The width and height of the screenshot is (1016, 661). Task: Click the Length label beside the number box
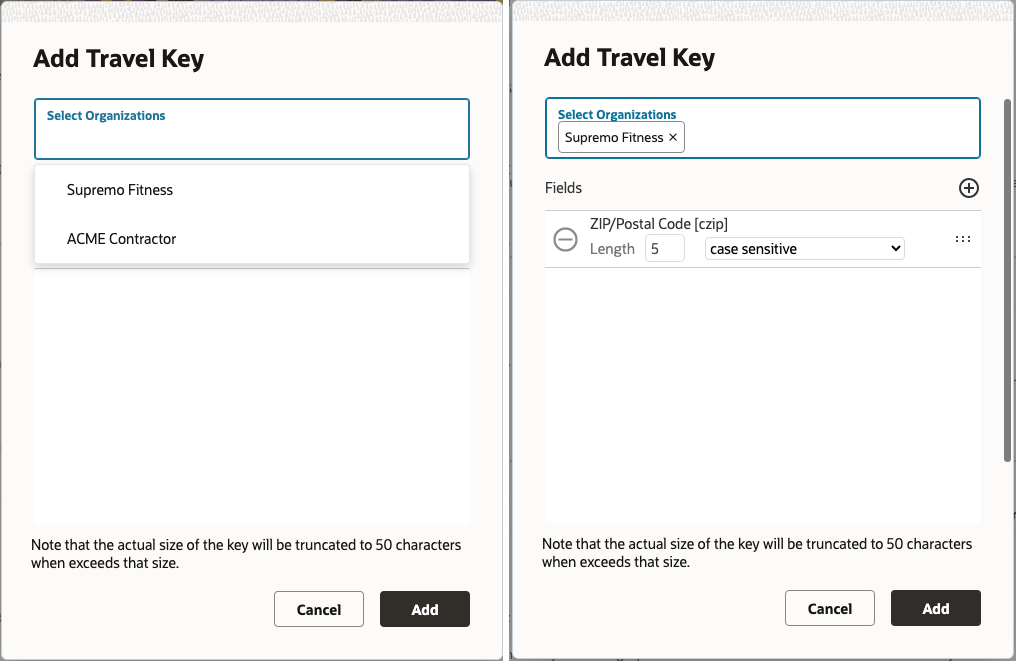pos(612,249)
